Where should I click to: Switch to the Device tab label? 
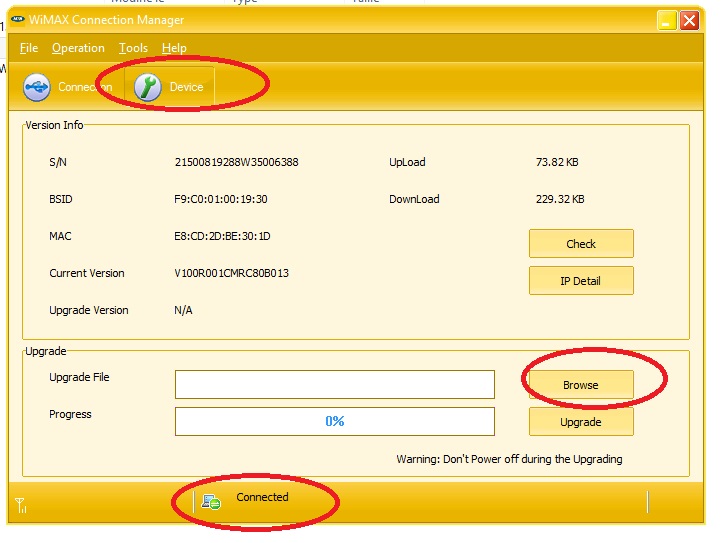point(186,87)
